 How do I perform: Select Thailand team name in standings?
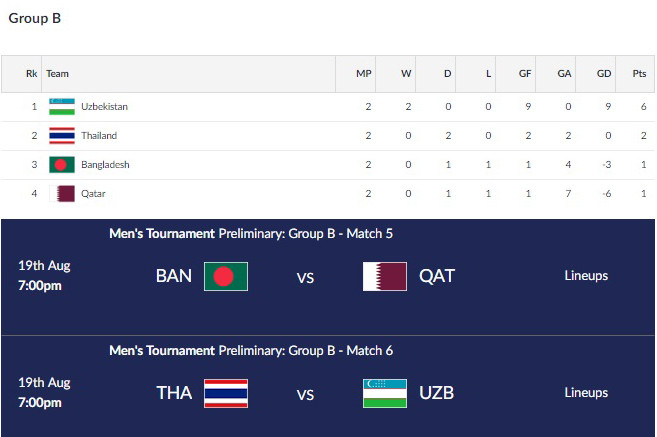99,135
